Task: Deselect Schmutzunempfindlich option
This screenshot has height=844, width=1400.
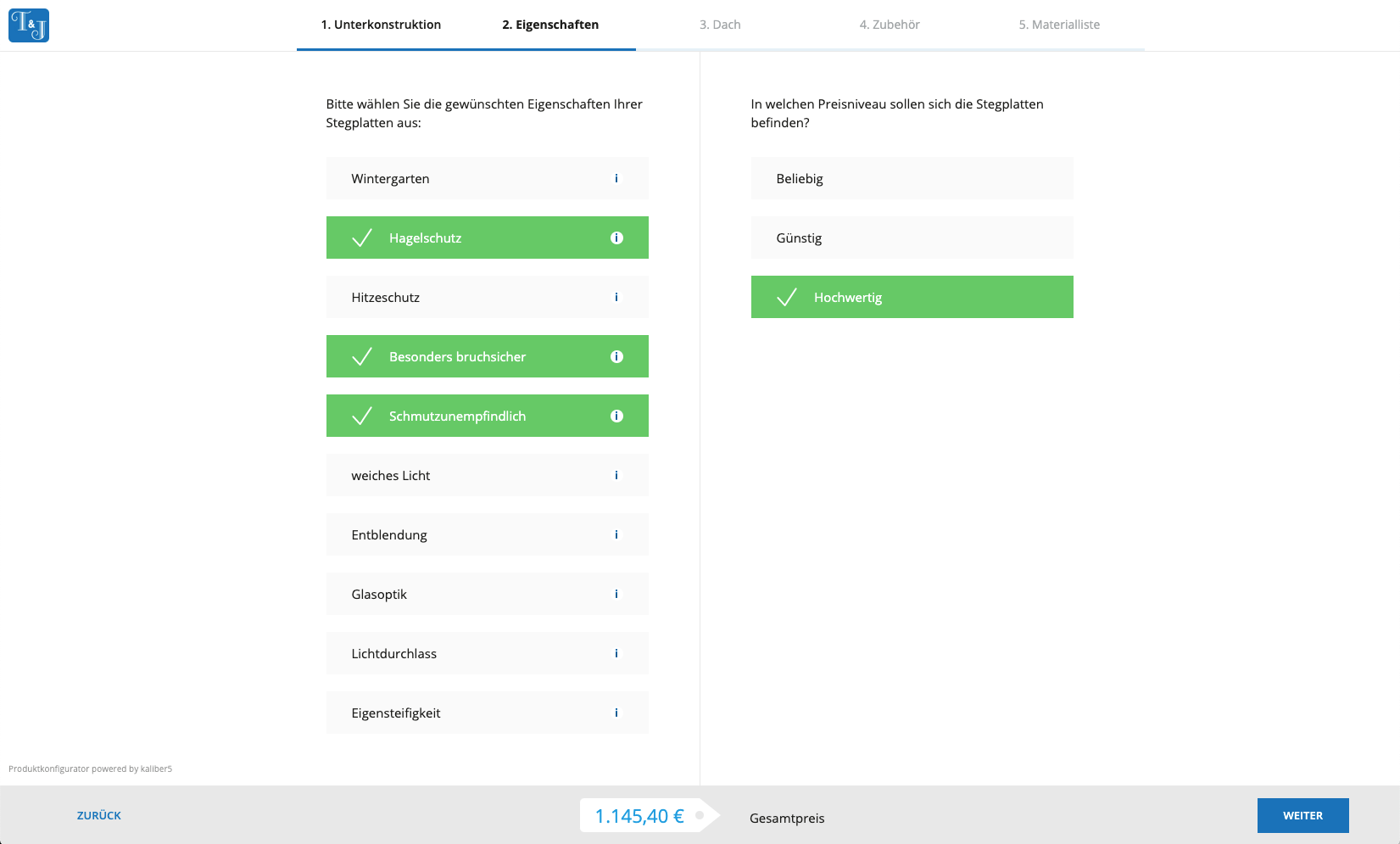Action: coord(488,416)
